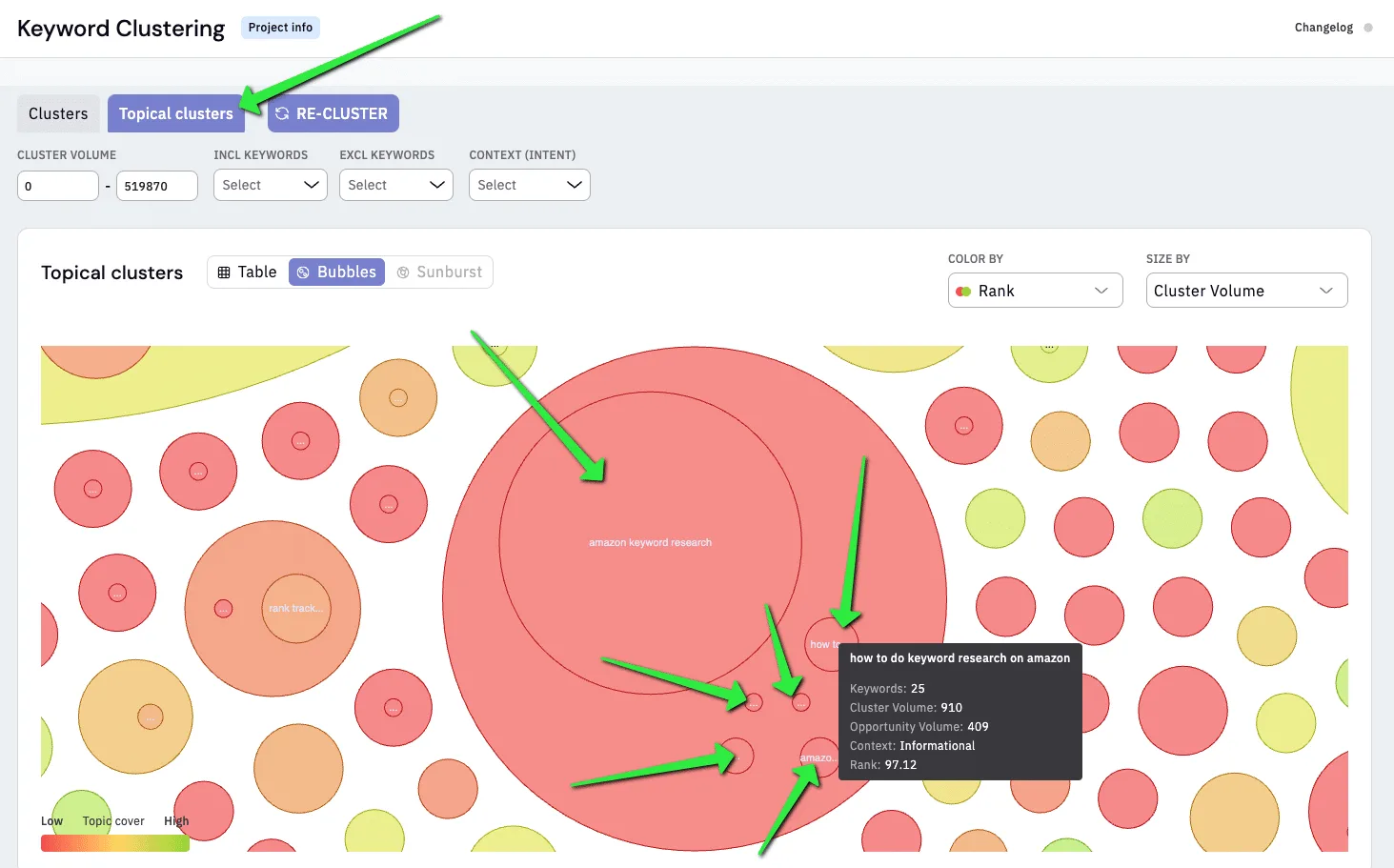
Task: Switch view to Table
Action: [248, 273]
